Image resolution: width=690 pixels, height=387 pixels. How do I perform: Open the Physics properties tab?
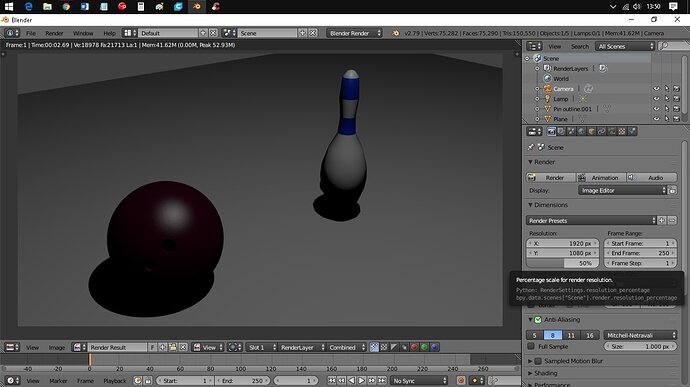click(632, 131)
